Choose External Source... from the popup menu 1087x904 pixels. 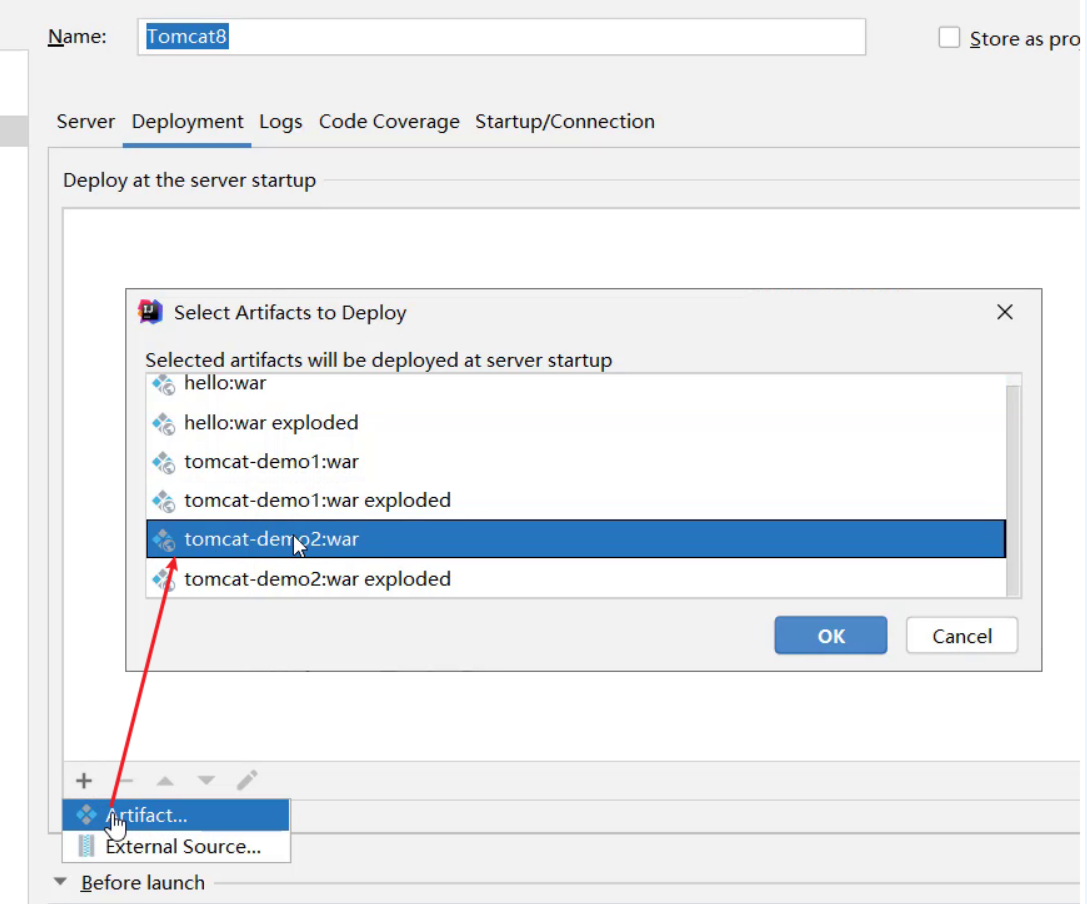coord(176,846)
